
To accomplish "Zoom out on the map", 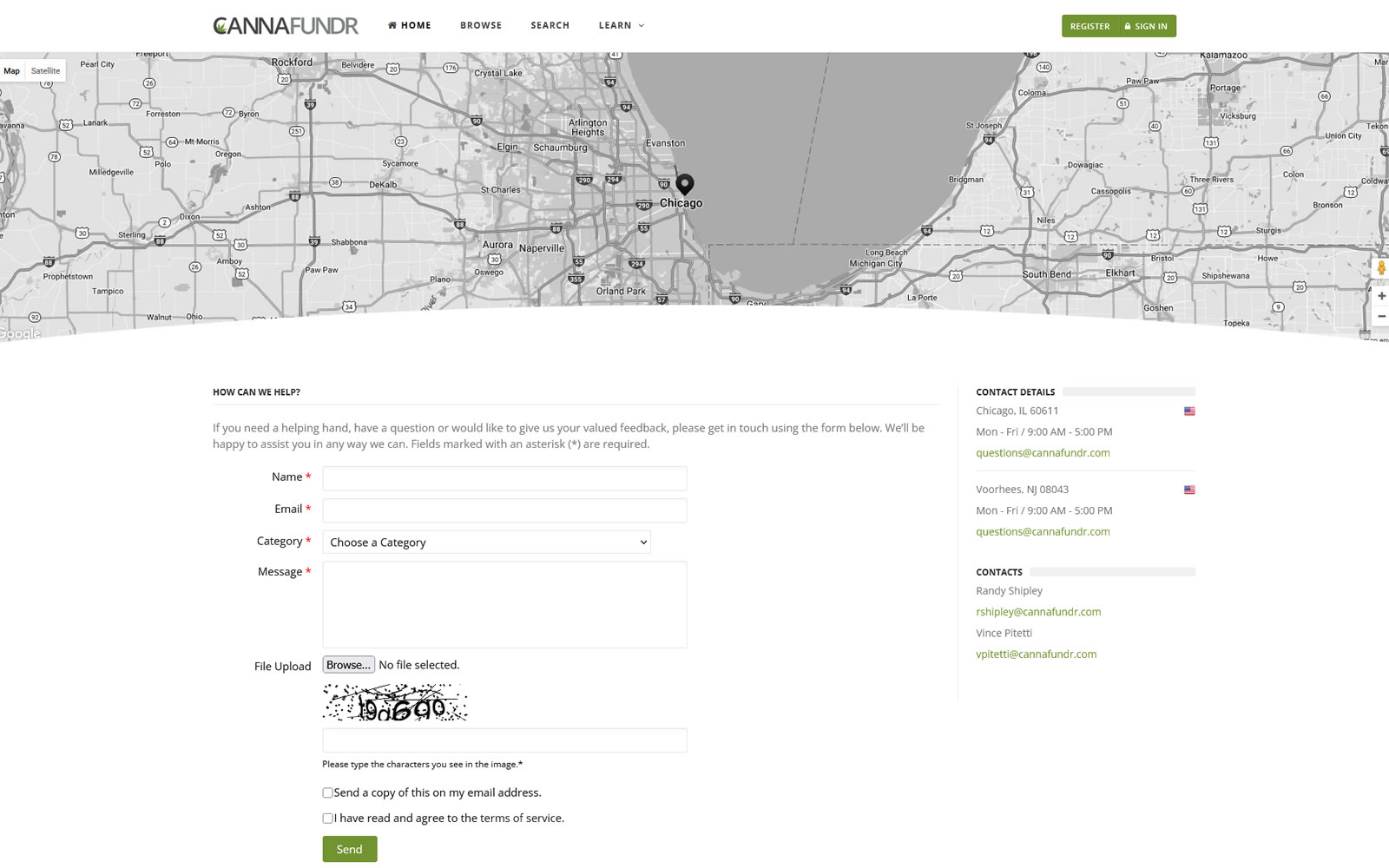I will pos(1381,316).
